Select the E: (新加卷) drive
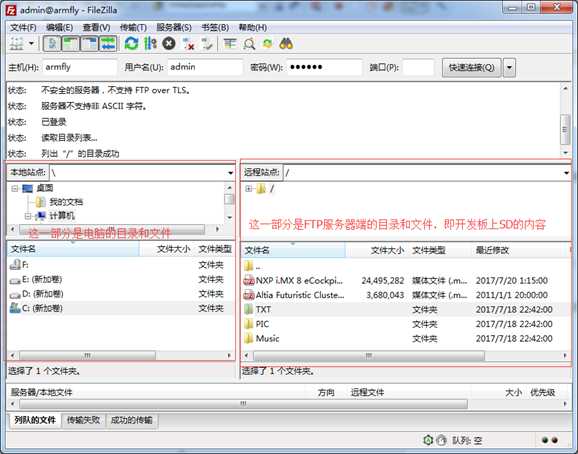Image resolution: width=578 pixels, height=454 pixels. point(120,279)
